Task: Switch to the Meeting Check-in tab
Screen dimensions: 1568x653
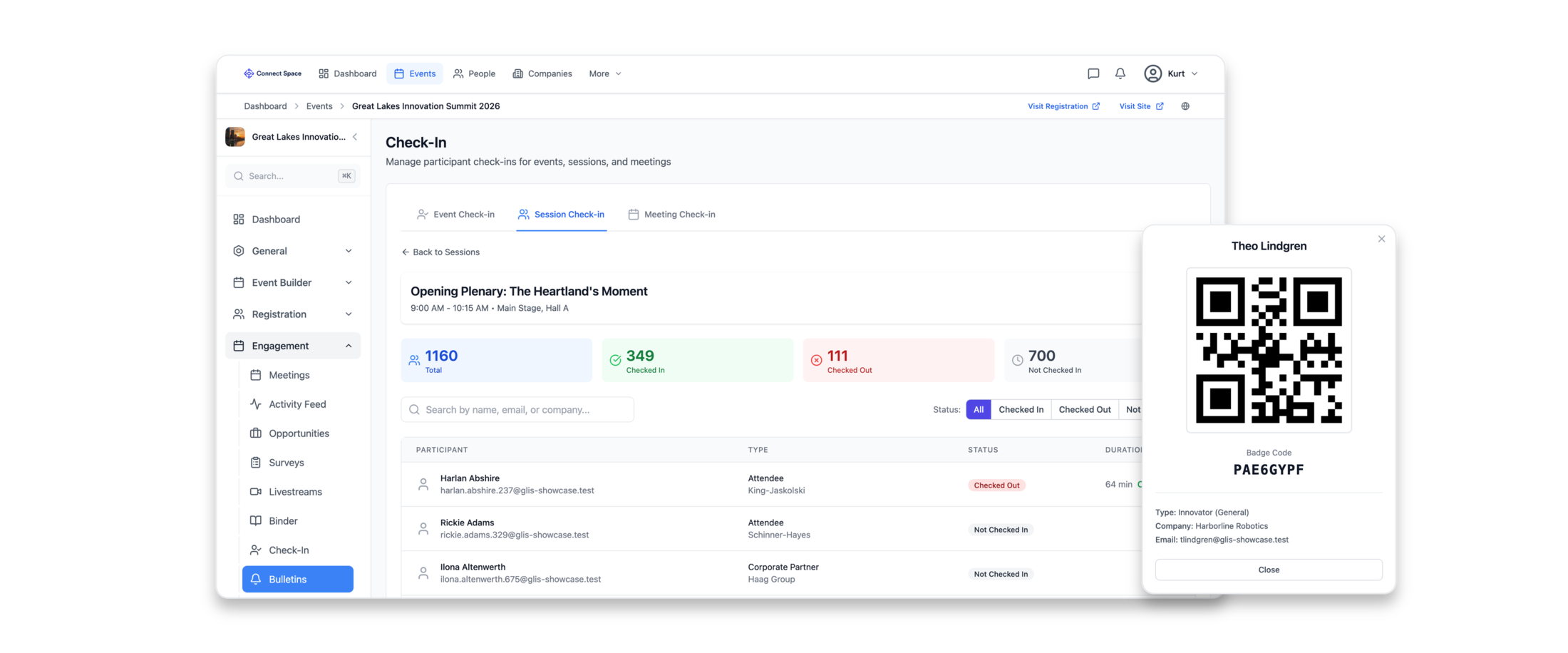Action: tap(672, 215)
